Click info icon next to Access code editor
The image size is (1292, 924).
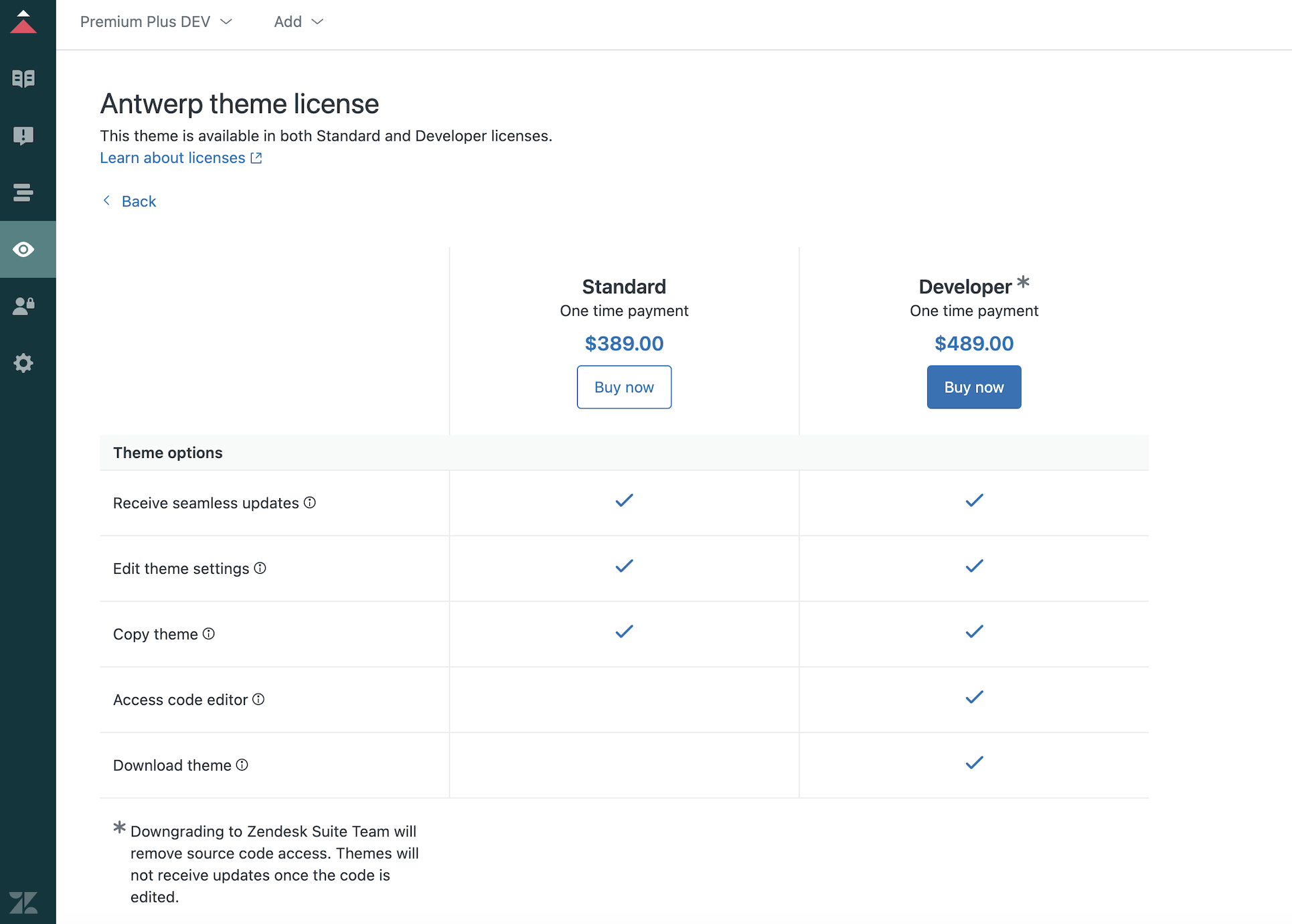[258, 699]
